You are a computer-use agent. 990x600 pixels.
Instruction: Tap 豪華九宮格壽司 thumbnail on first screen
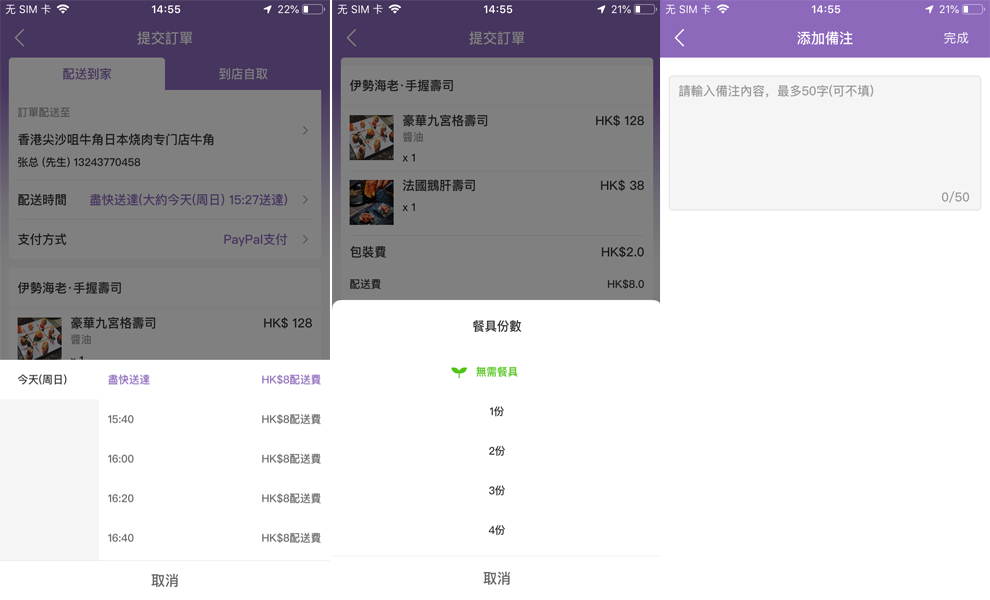coord(39,339)
